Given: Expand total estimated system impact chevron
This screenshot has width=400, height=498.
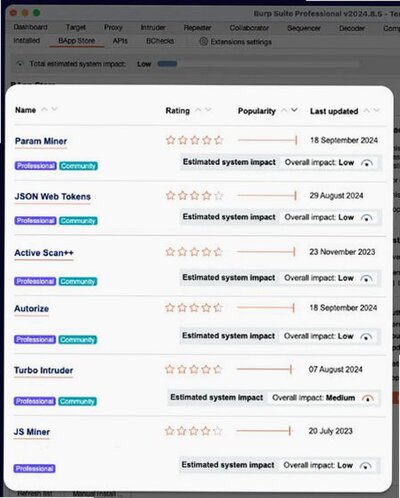Looking at the screenshot, I should pyautogui.click(x=20, y=63).
